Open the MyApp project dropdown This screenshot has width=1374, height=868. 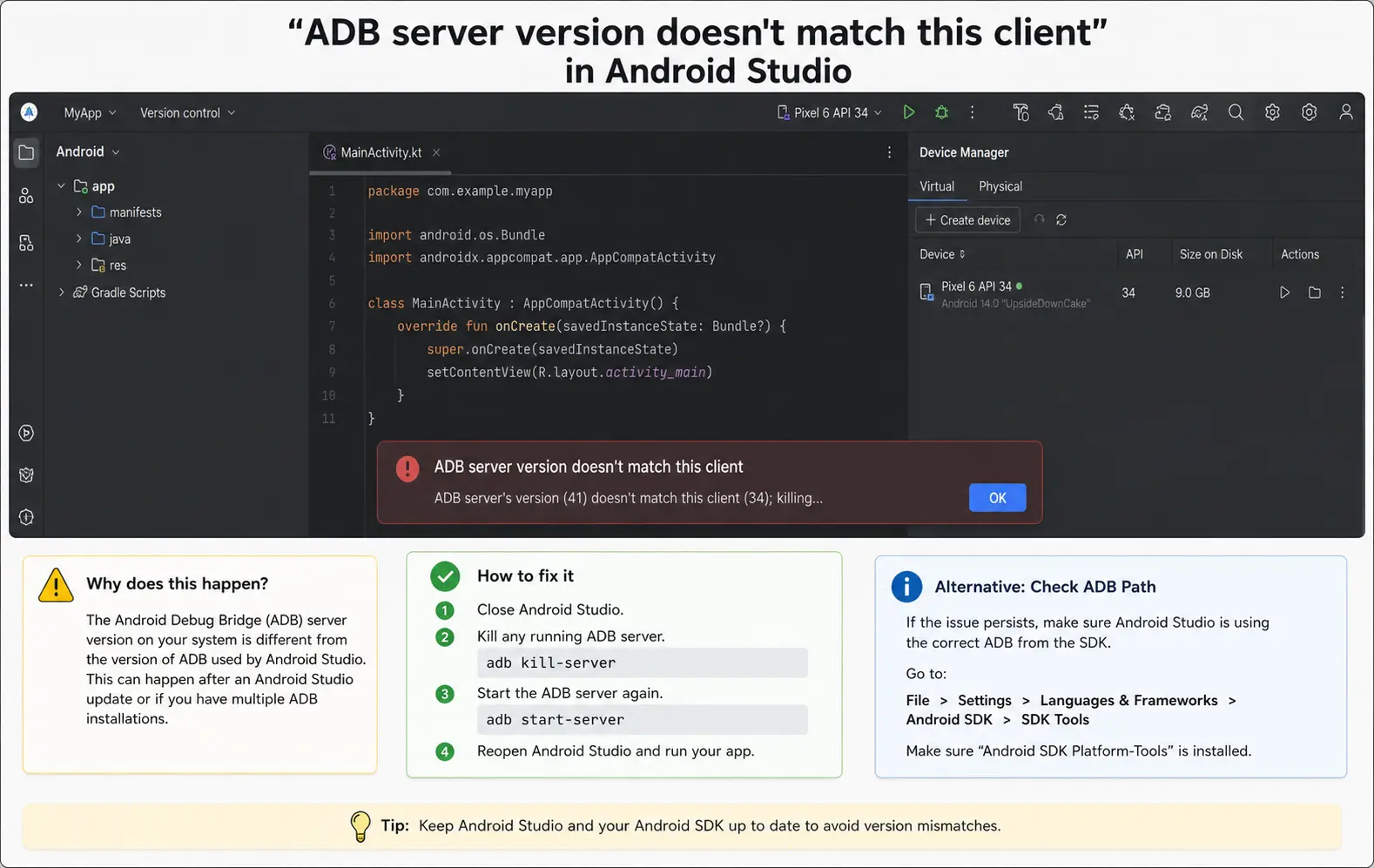(90, 113)
